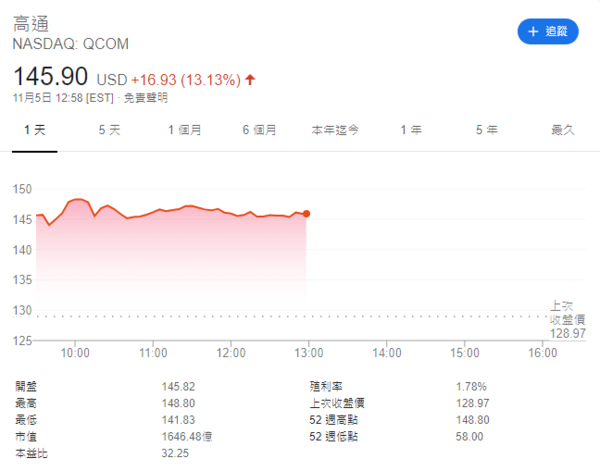View the 5 年 chart range
Screen dimensions: 600x471
pyautogui.click(x=486, y=130)
